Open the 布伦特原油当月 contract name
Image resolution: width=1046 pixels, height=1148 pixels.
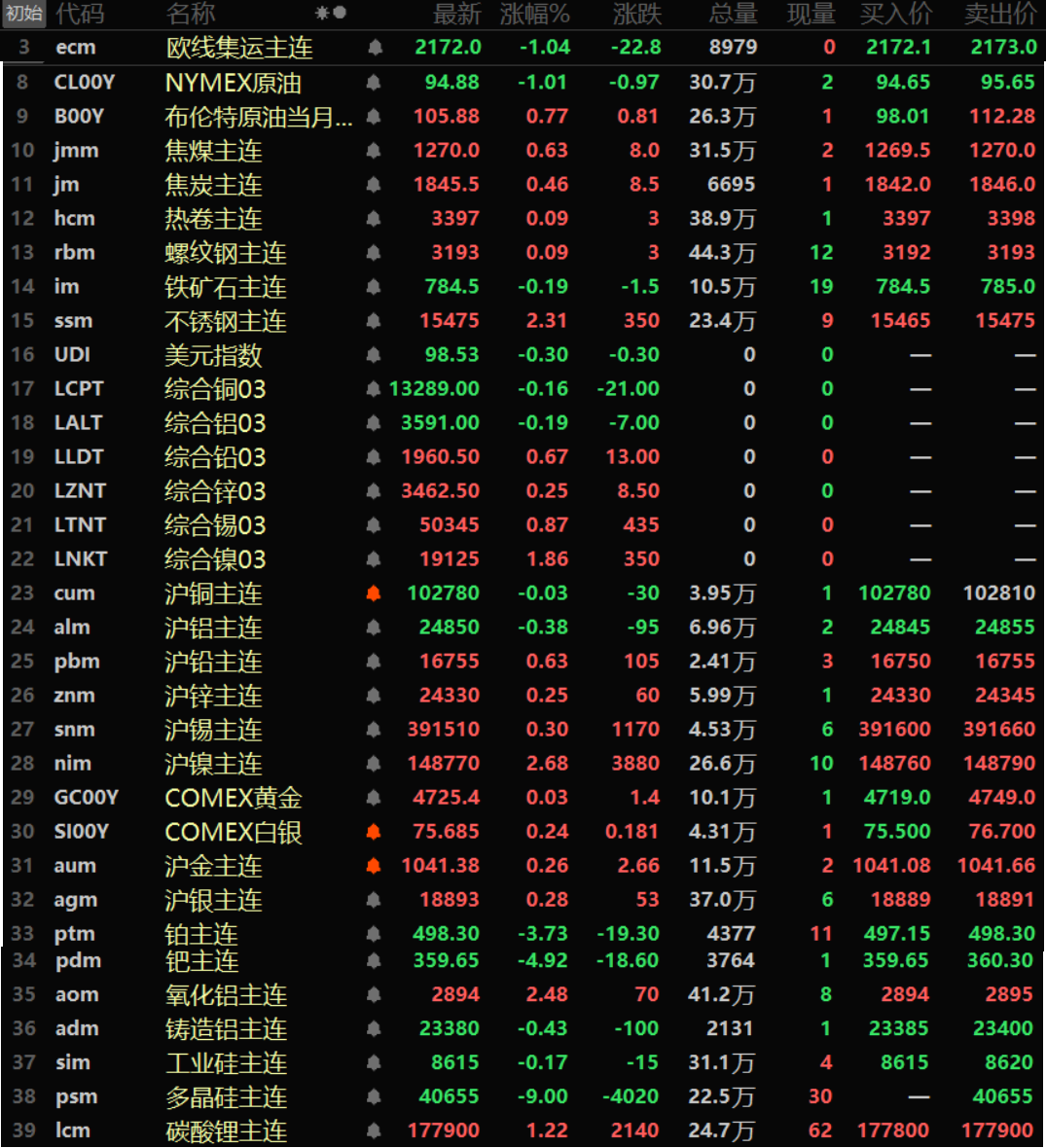pyautogui.click(x=258, y=117)
